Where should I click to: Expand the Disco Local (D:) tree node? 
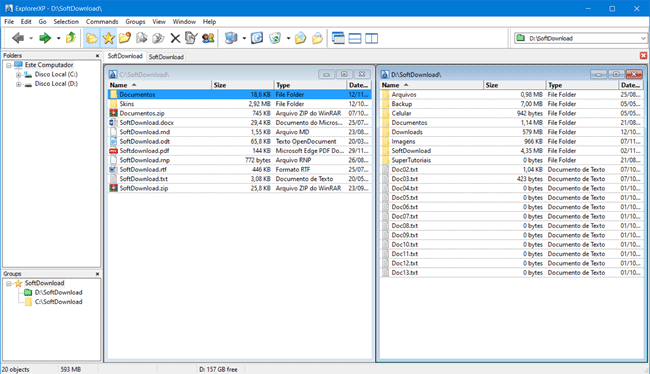[18, 84]
